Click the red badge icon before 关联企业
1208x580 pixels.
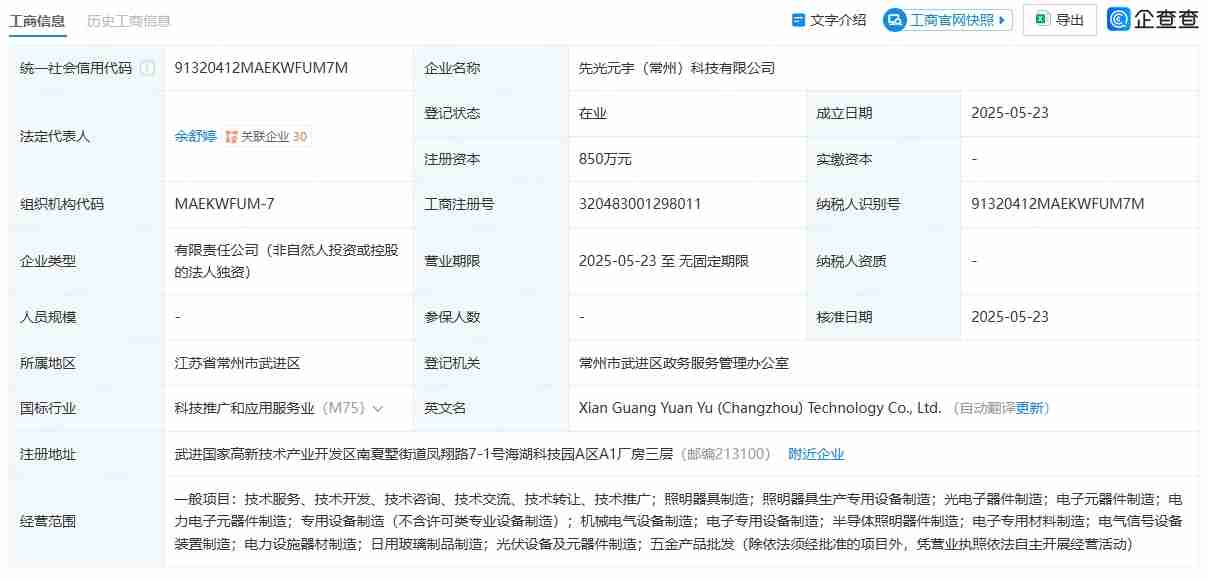231,136
